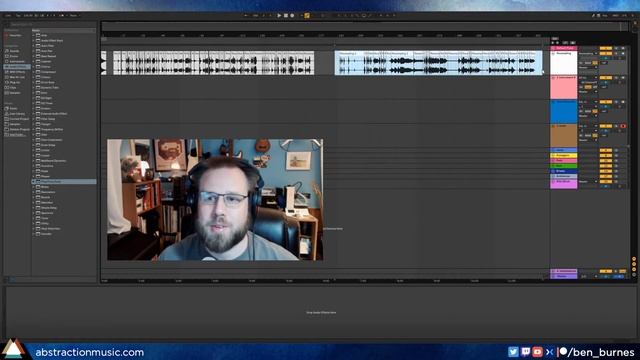Toggle bottom mixer section show/hide circle button
This screenshot has height=360, width=640.
634,274
